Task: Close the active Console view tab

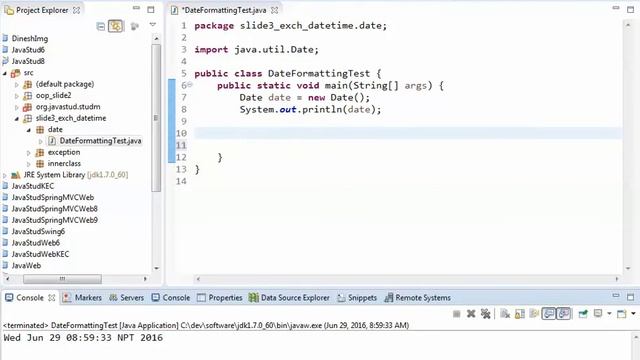Action: point(52,298)
